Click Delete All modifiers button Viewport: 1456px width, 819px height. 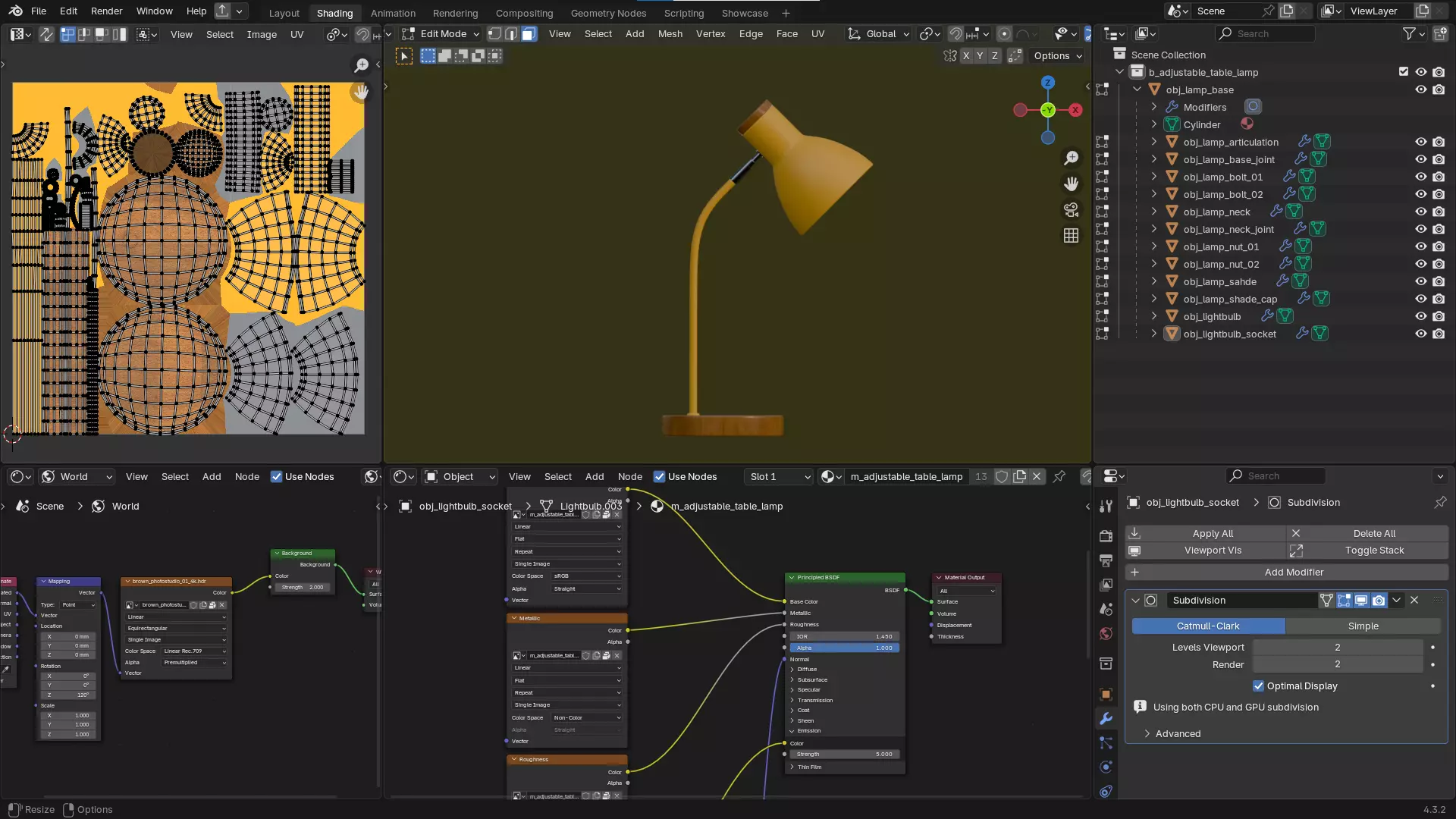point(1368,533)
